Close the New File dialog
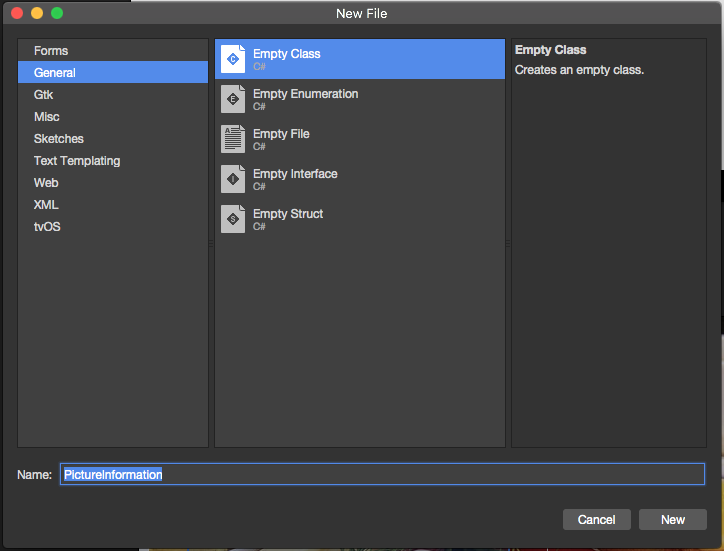 17,13
